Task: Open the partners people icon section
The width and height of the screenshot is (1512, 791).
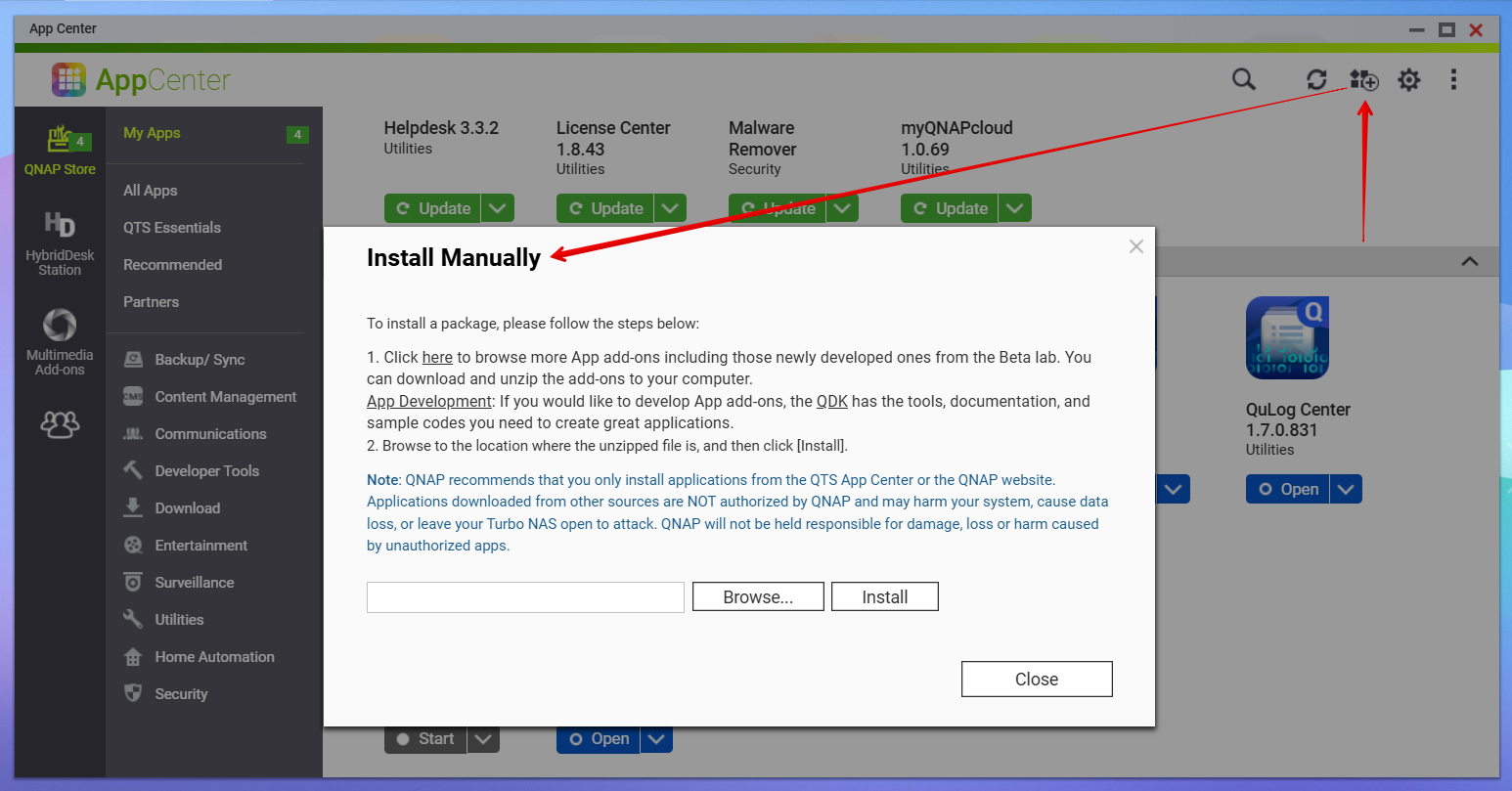Action: click(x=60, y=423)
